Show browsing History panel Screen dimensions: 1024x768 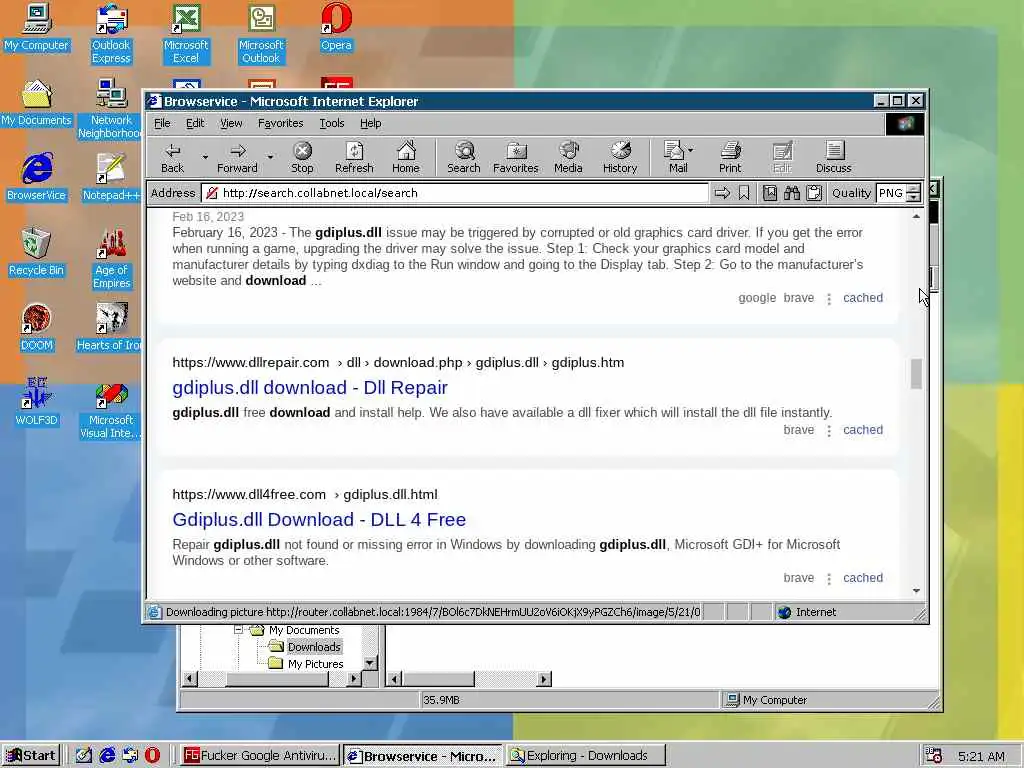click(620, 157)
